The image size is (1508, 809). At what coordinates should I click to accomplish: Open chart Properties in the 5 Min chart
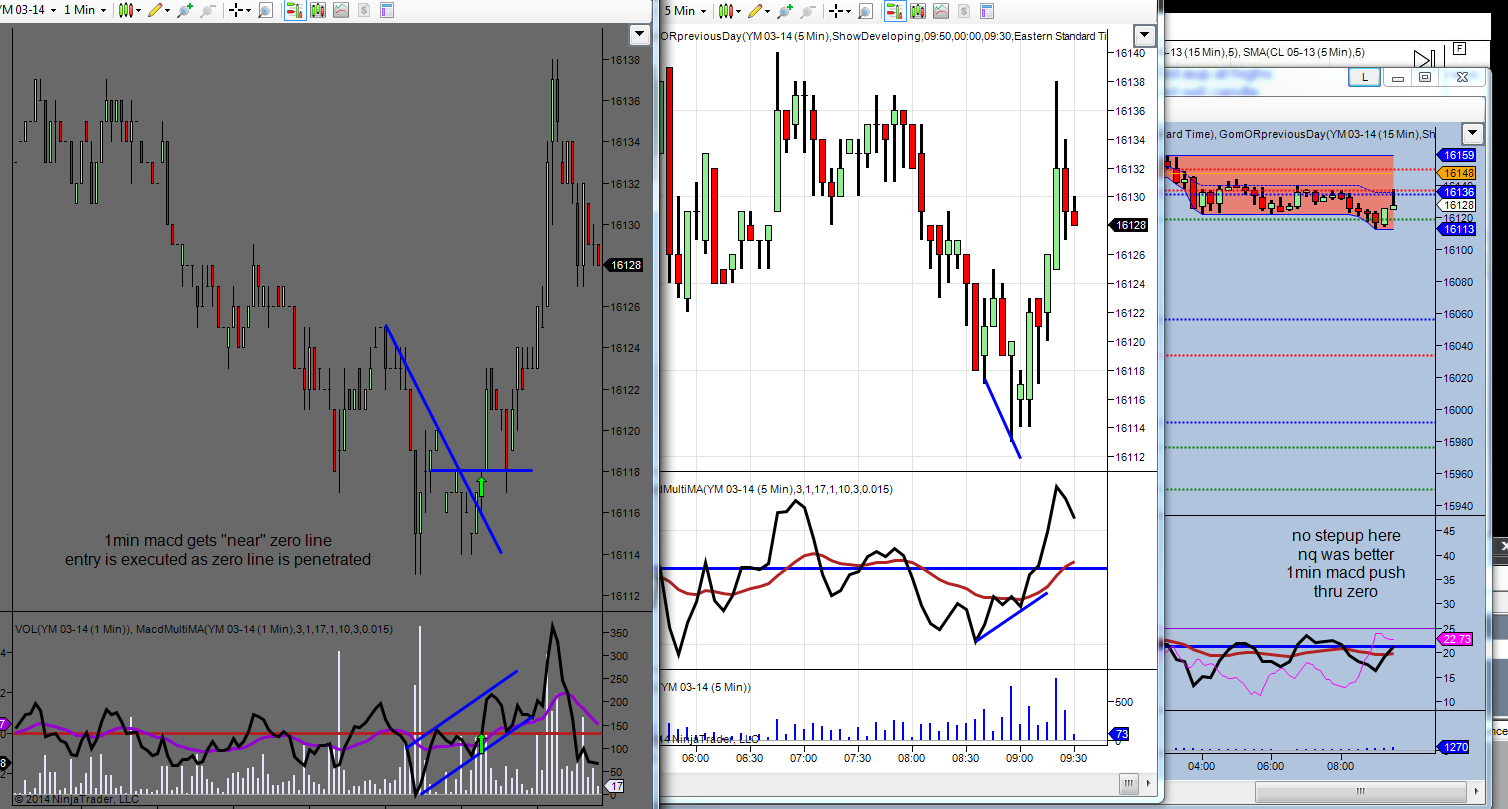click(x=986, y=10)
